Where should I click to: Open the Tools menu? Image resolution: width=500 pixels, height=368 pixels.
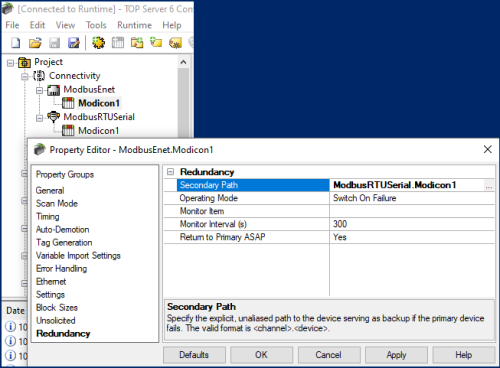click(x=96, y=25)
